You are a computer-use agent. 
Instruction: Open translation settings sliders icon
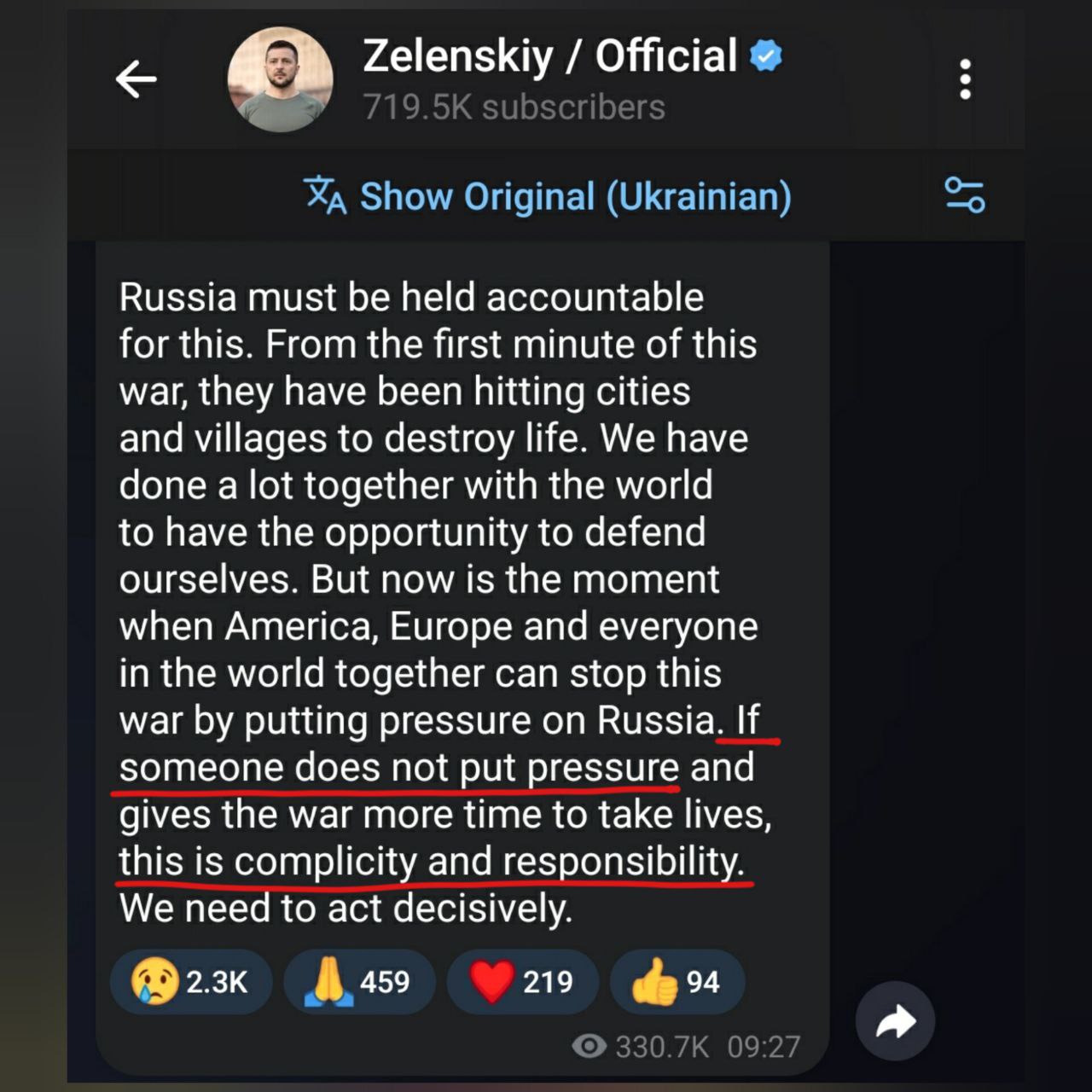click(x=965, y=195)
